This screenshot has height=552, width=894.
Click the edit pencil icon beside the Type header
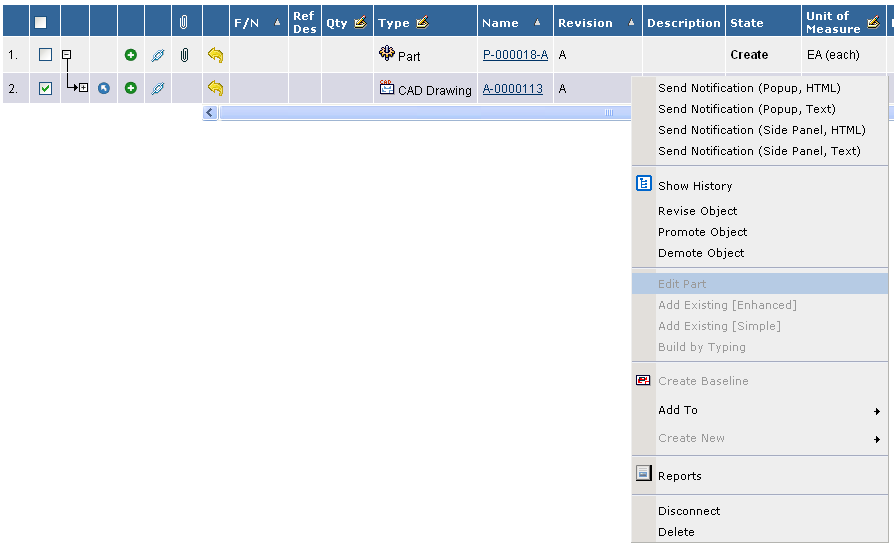(422, 22)
